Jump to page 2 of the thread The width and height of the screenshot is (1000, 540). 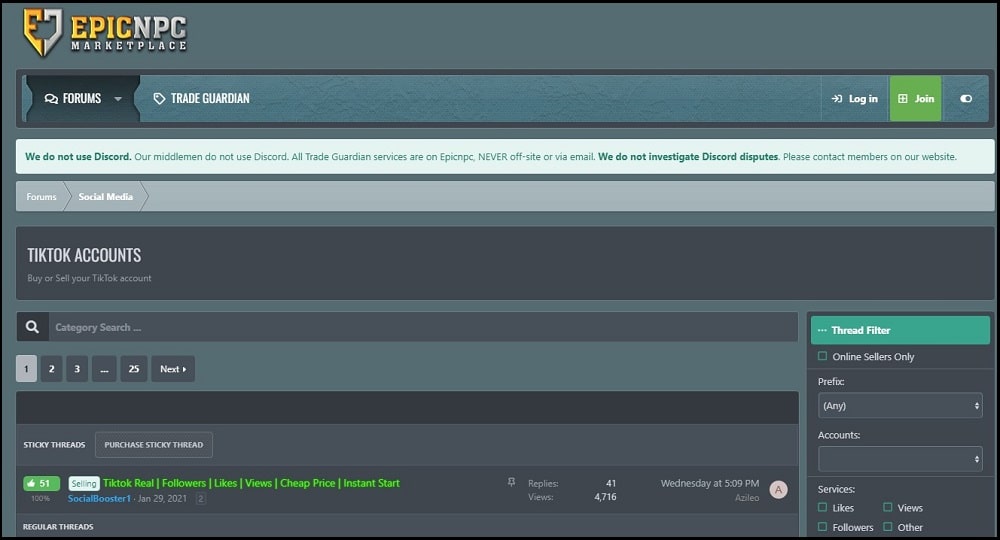point(200,499)
